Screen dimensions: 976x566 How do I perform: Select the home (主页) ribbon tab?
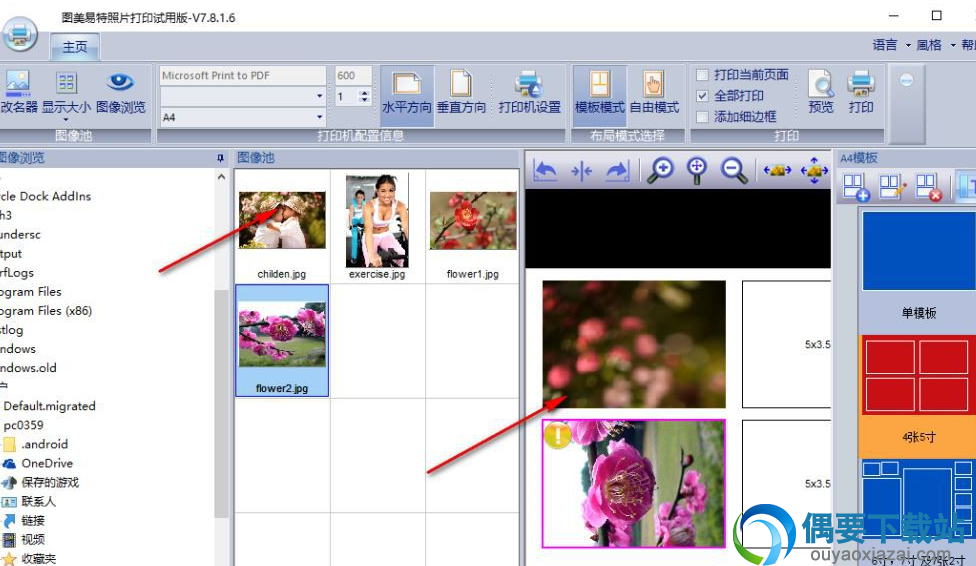(75, 47)
